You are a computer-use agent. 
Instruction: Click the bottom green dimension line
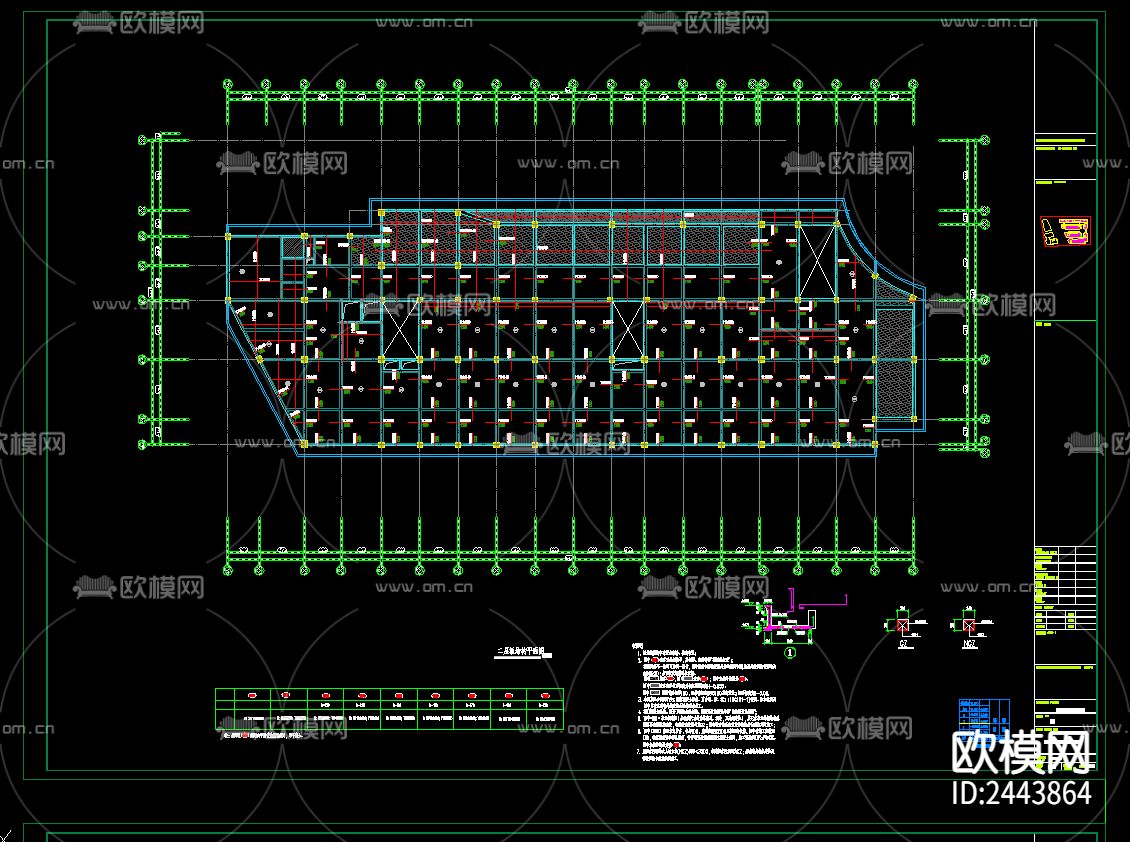pos(570,550)
